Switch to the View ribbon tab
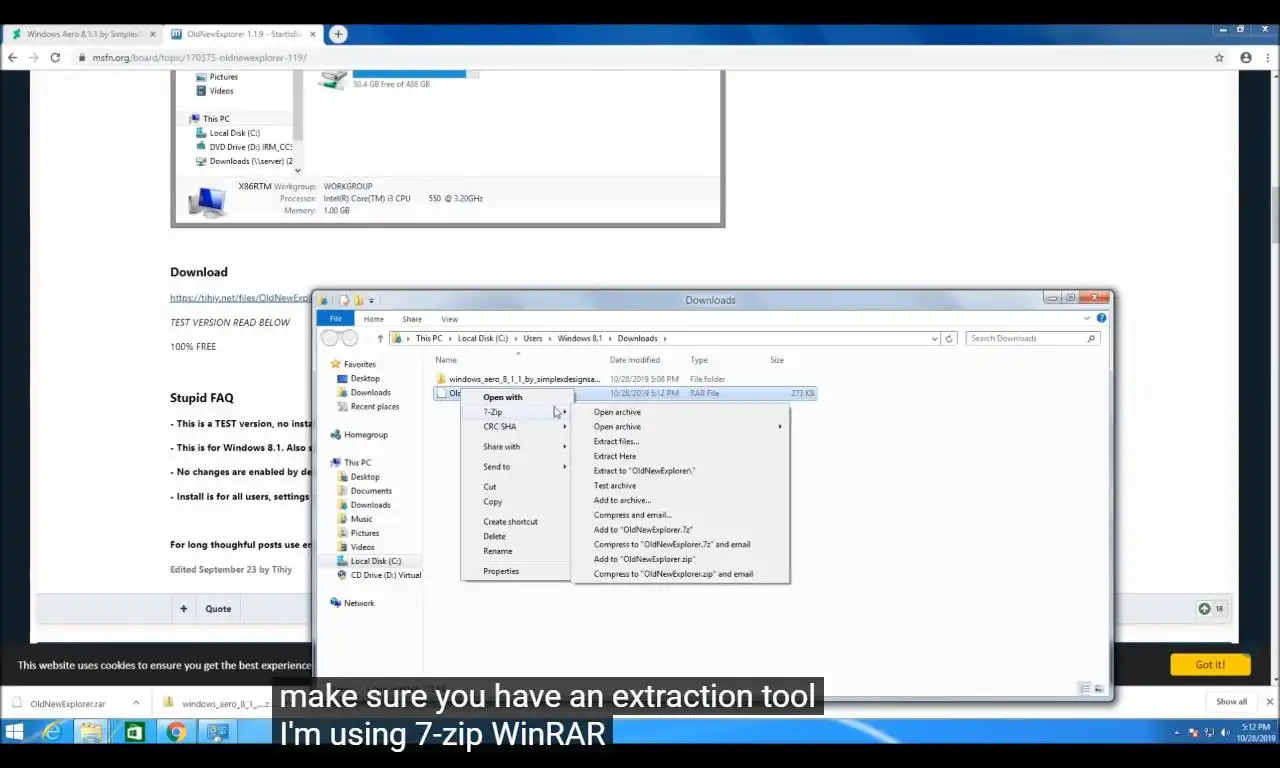This screenshot has width=1280, height=768. (x=450, y=319)
